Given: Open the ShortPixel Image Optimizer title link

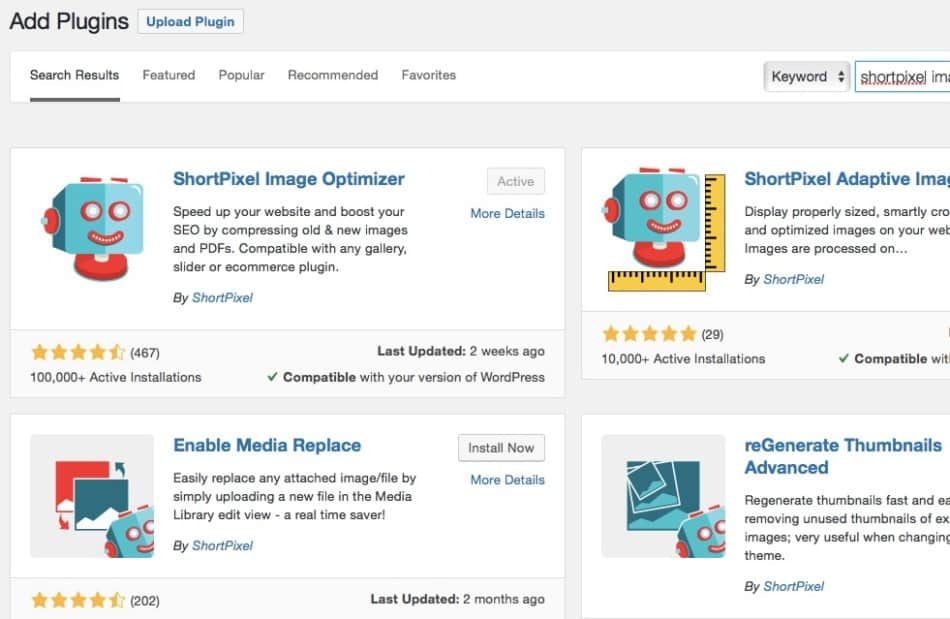Looking at the screenshot, I should click(288, 179).
